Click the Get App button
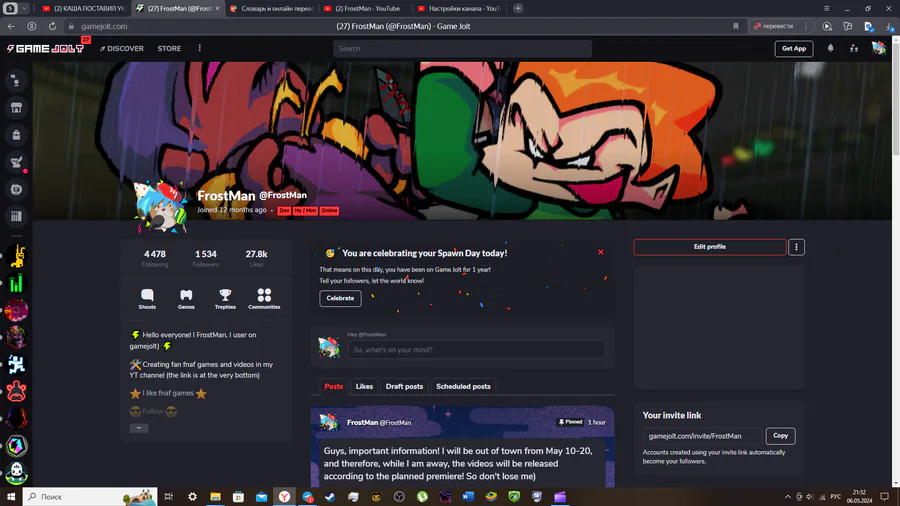Image resolution: width=900 pixels, height=506 pixels. click(794, 49)
